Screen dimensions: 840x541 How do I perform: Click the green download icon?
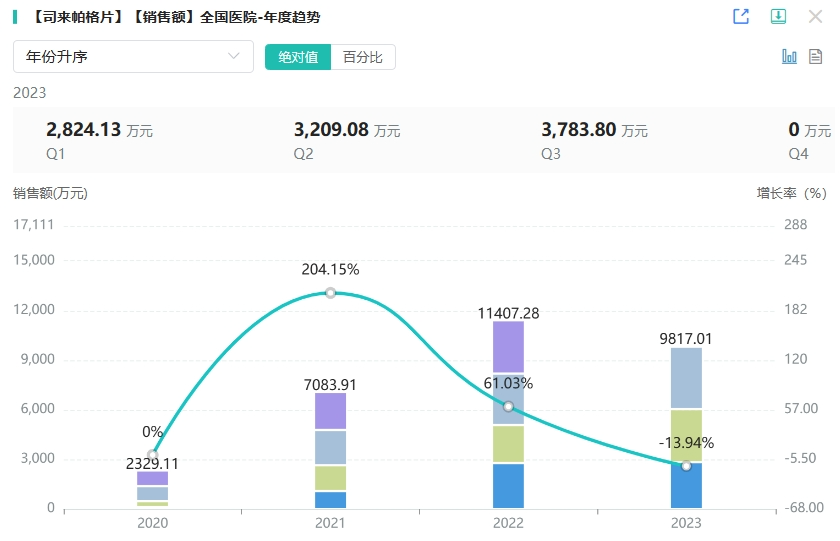pyautogui.click(x=778, y=17)
